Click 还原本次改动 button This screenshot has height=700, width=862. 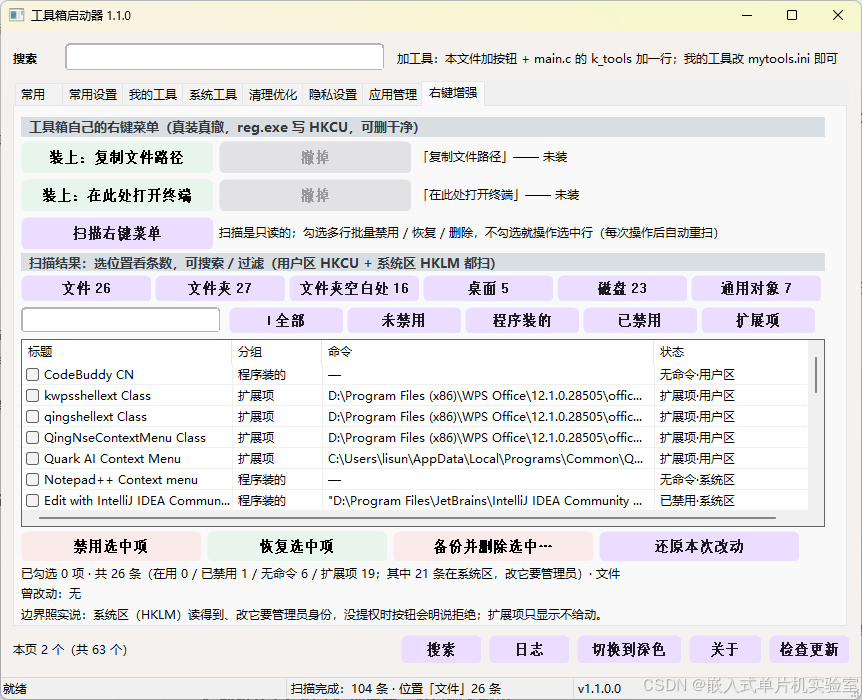699,546
